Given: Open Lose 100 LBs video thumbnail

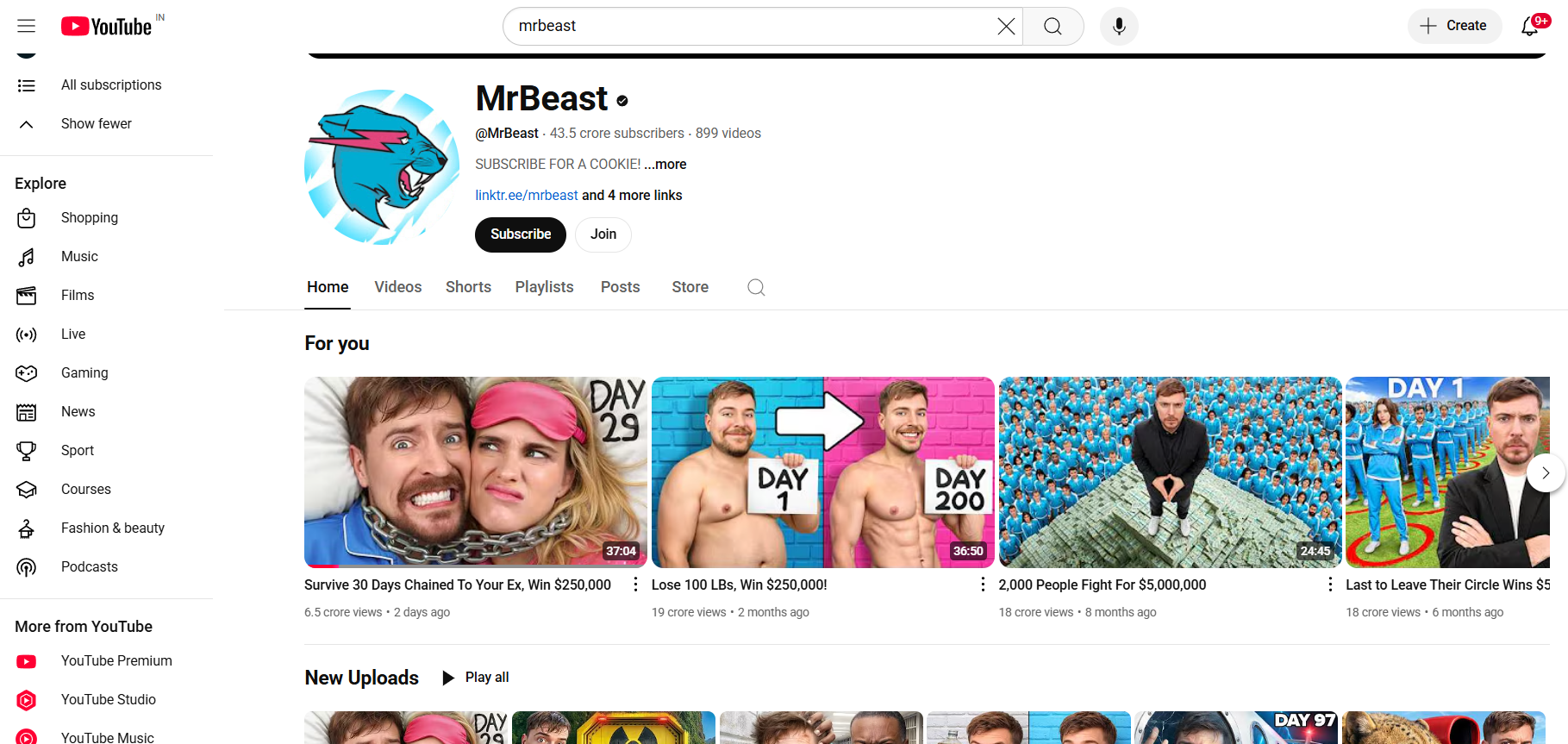Looking at the screenshot, I should pyautogui.click(x=823, y=472).
